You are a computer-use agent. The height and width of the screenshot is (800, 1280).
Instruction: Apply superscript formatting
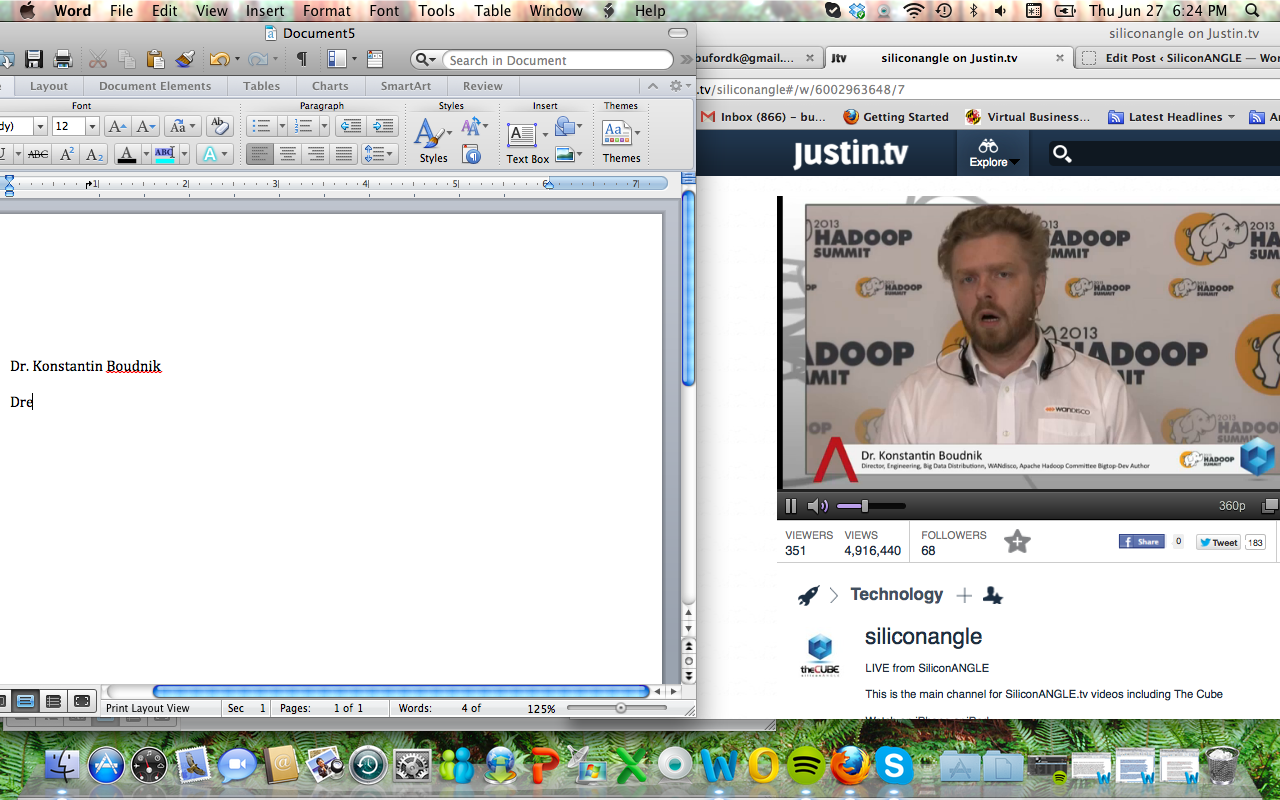coord(67,154)
